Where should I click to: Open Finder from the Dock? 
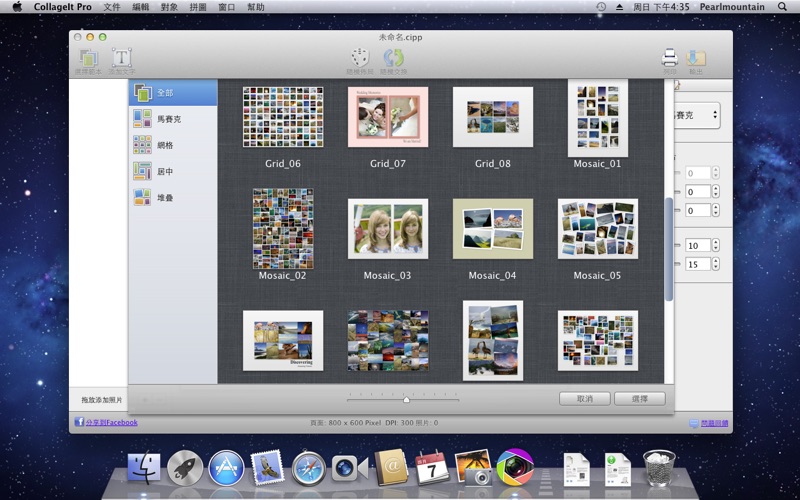point(143,467)
